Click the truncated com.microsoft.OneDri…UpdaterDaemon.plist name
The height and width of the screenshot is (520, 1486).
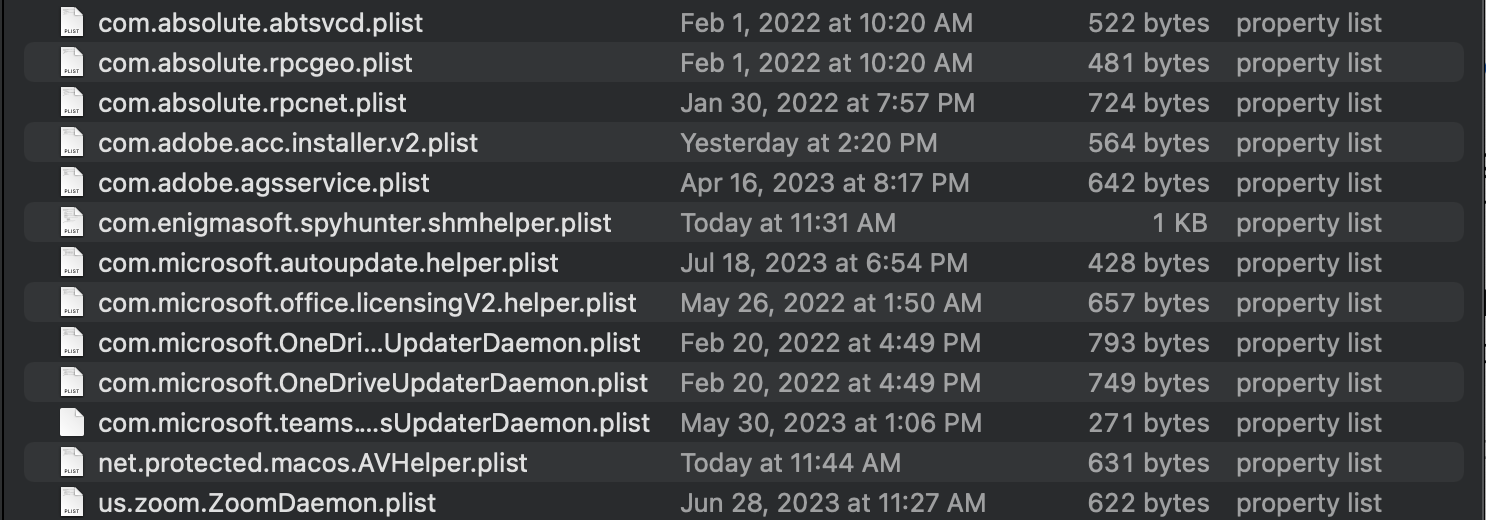pos(369,343)
